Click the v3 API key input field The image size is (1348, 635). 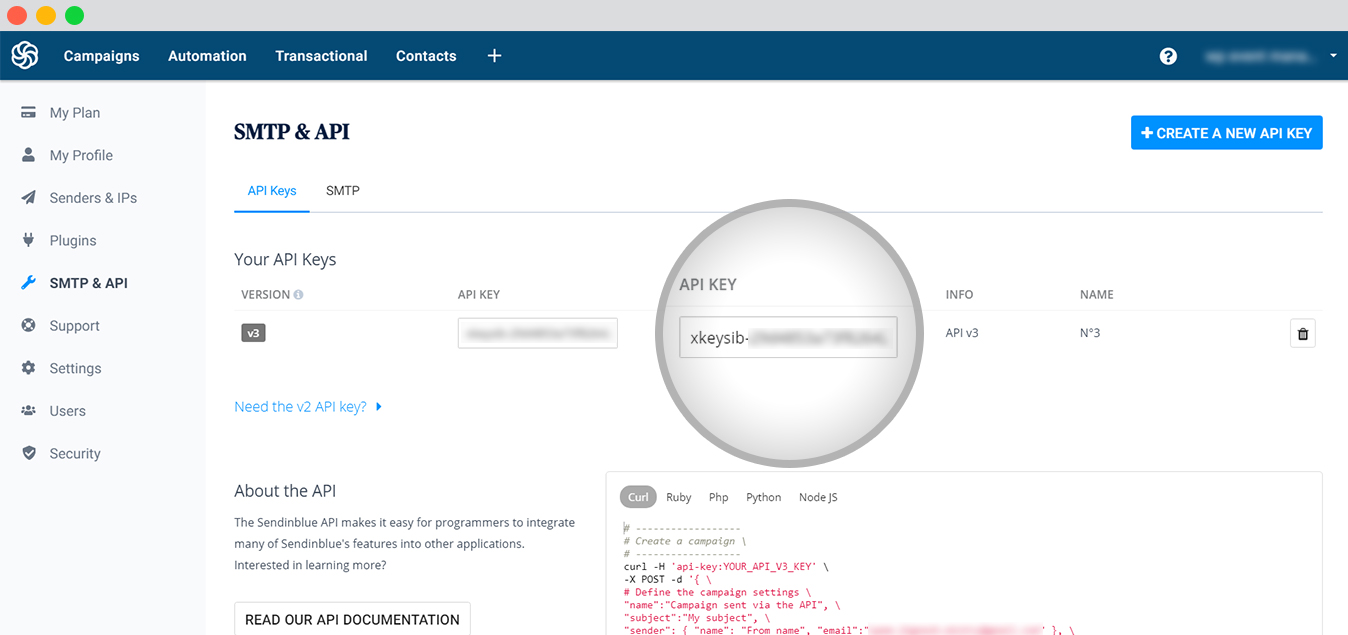(x=538, y=333)
